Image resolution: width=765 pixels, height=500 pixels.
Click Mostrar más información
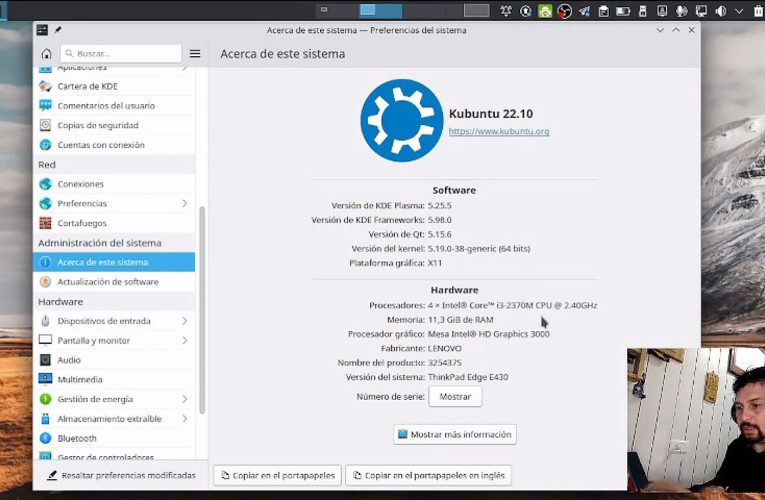(455, 434)
